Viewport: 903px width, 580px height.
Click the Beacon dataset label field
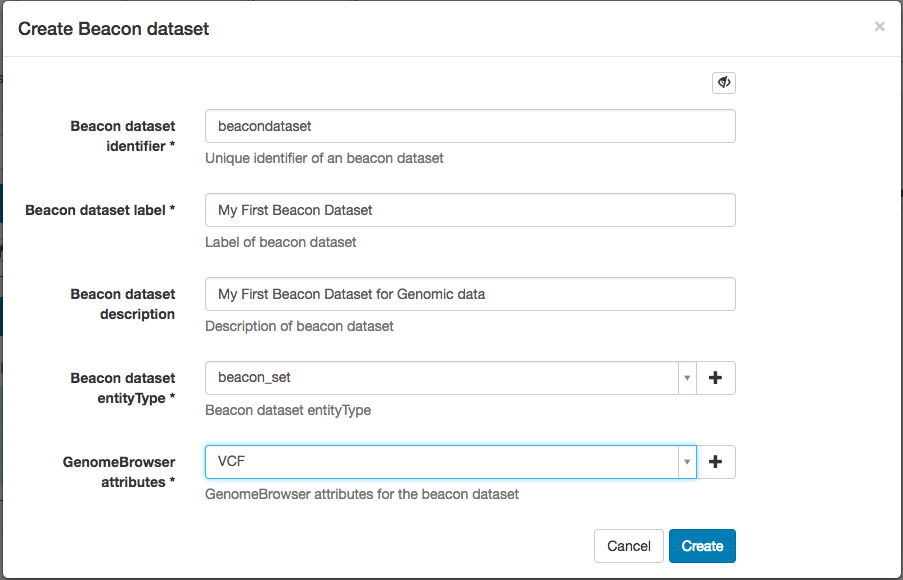[470, 210]
